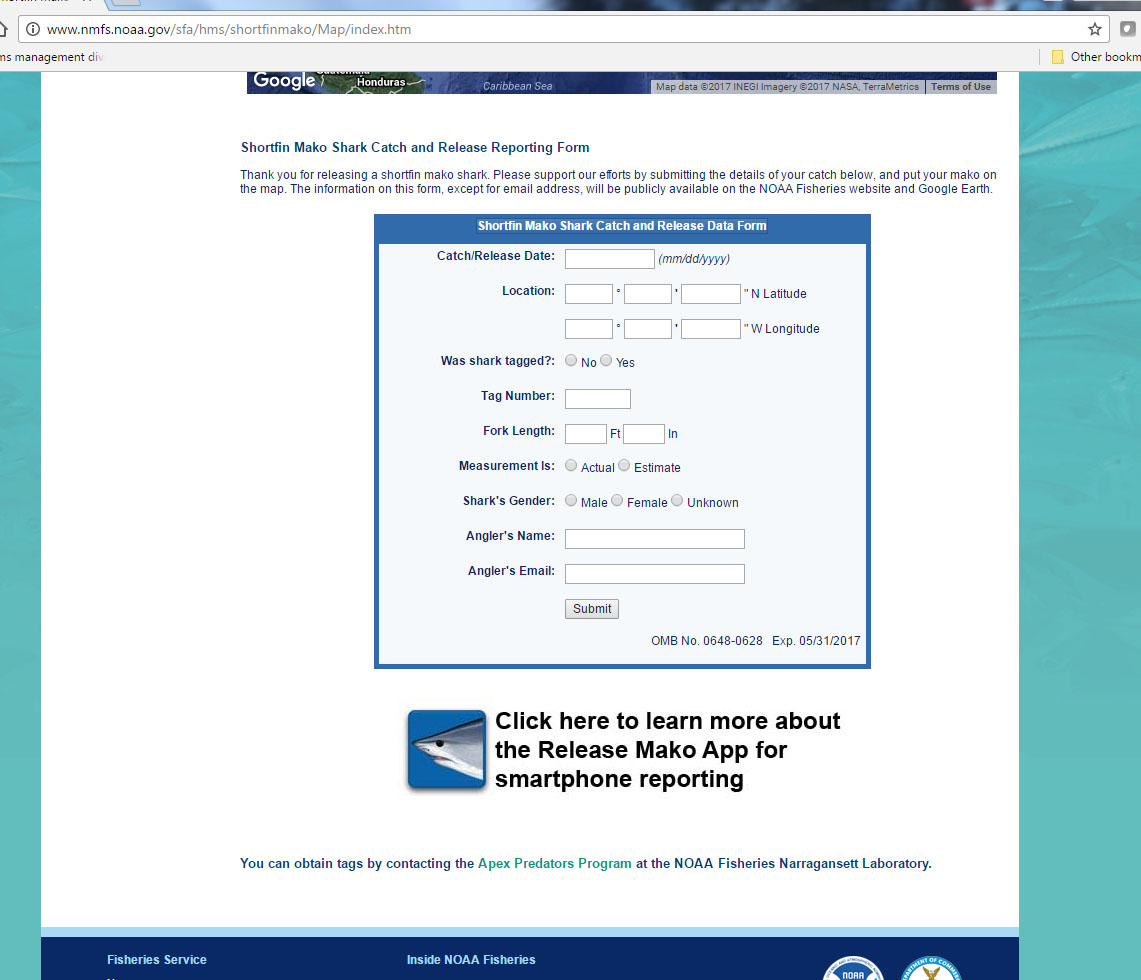This screenshot has width=1141, height=980.
Task: Open the Apex Predators Program link
Action: coord(554,864)
